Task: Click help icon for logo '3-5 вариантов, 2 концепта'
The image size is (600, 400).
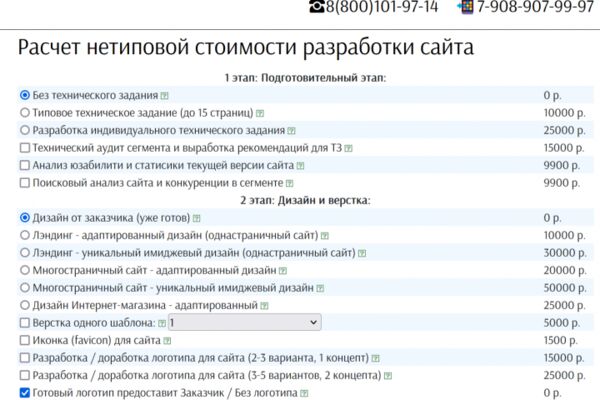Action: coord(388,376)
